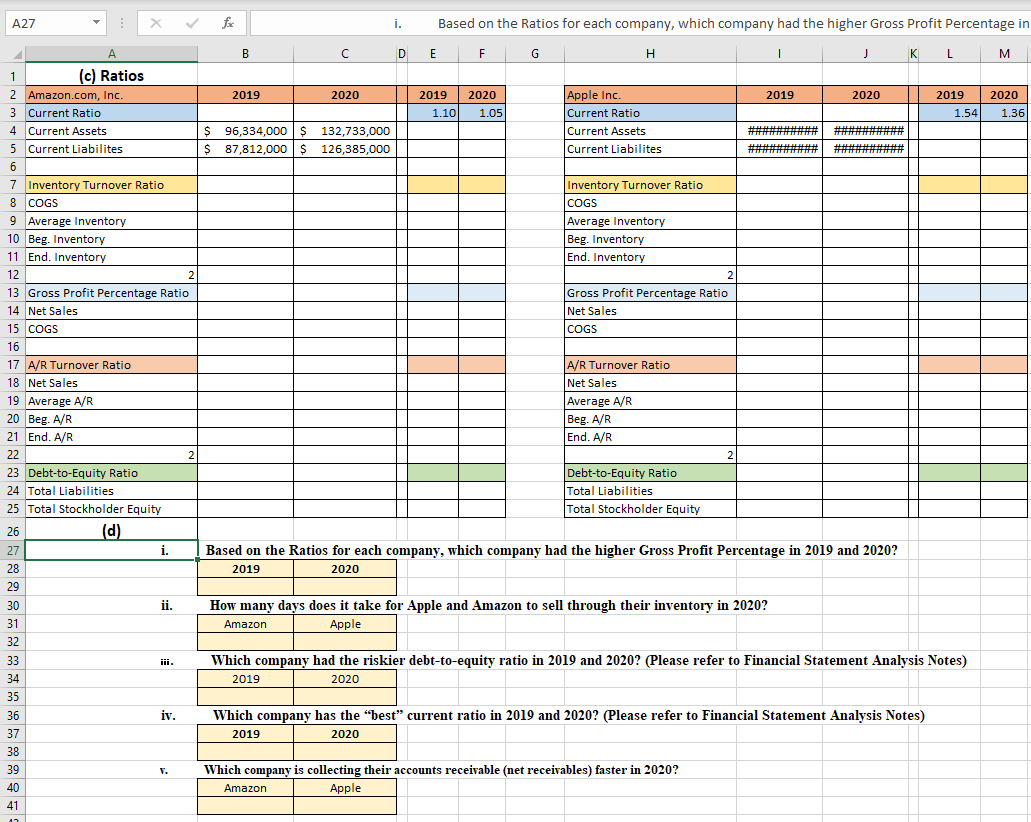Click Amazon answer cell under question ii
Screen dimensions: 1031x822
[x=245, y=642]
